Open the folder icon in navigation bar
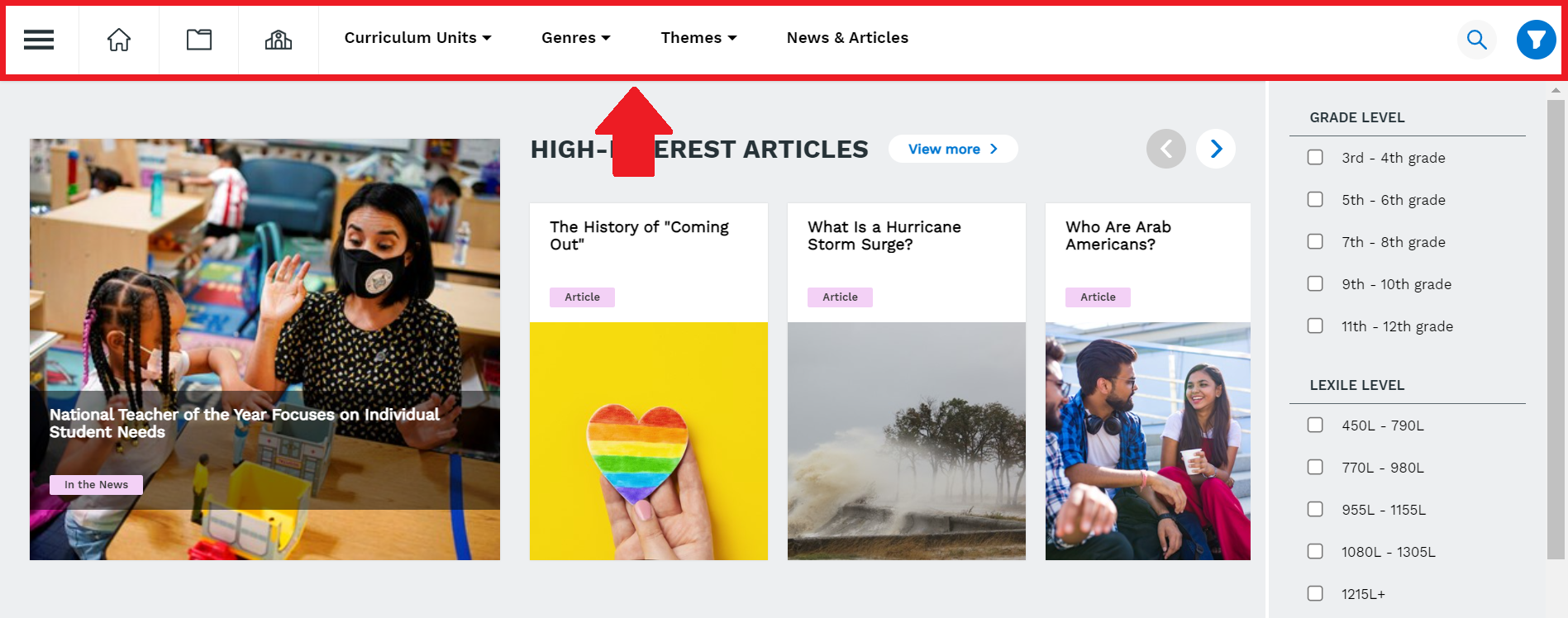The image size is (1568, 618). click(199, 40)
